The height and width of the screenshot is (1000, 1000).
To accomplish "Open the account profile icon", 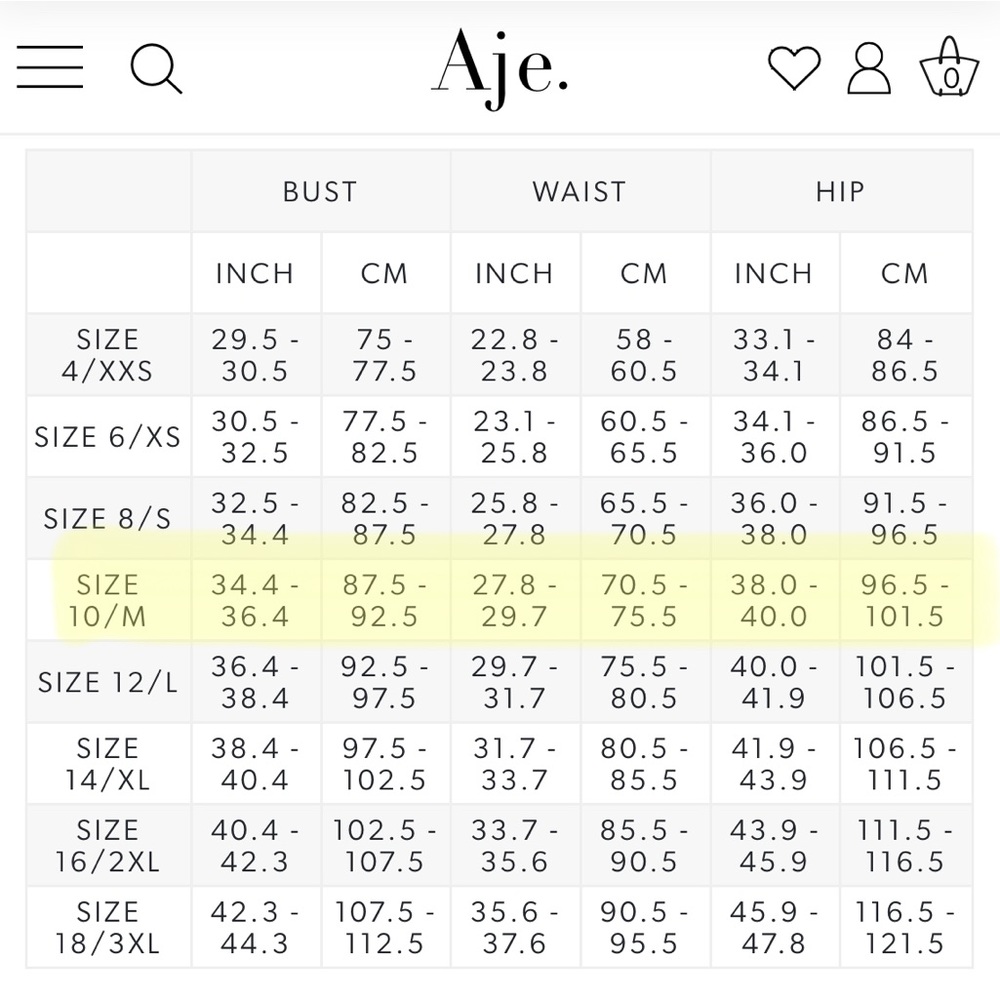I will tap(869, 68).
